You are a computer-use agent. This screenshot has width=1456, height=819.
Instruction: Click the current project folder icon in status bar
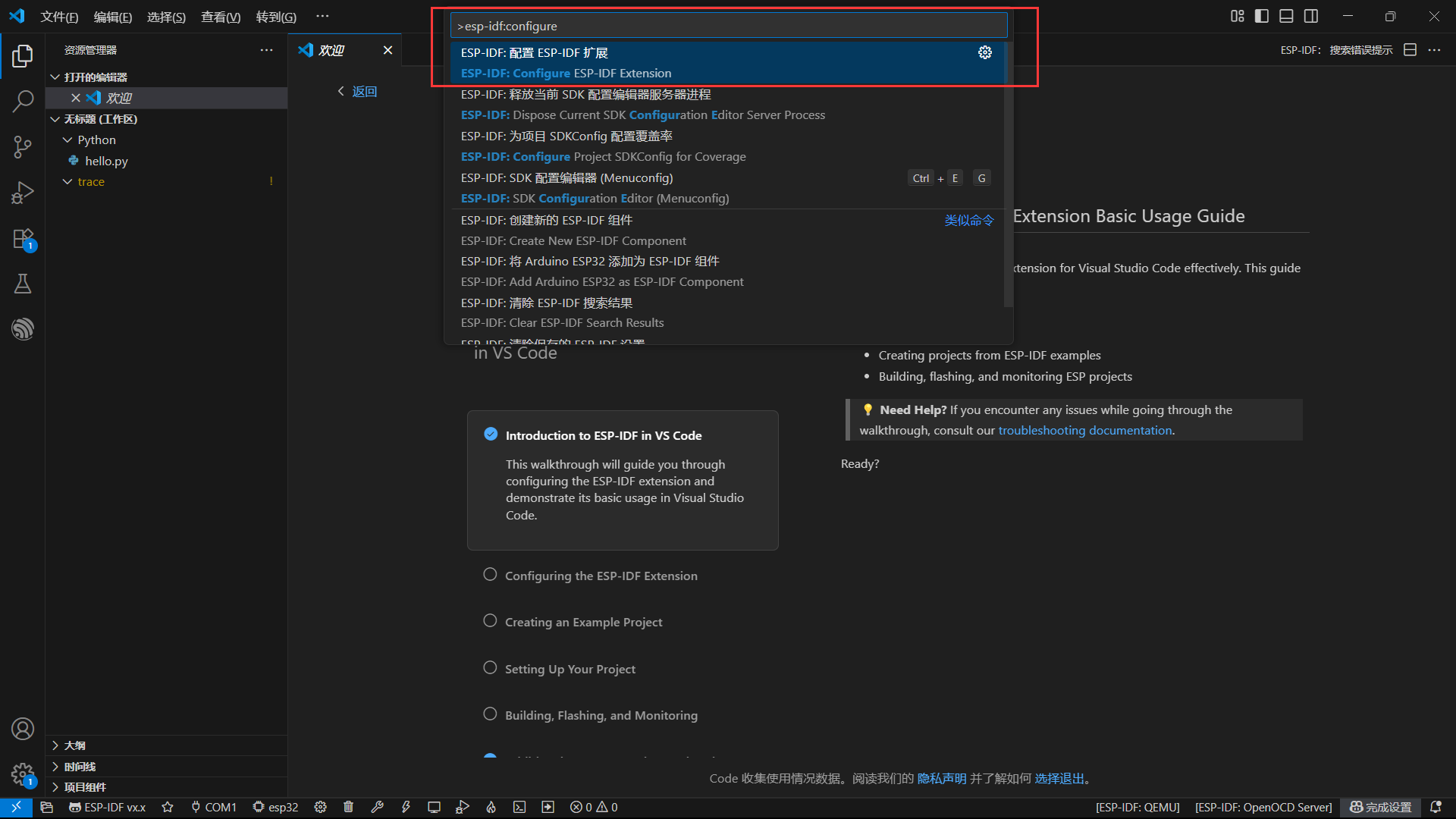pyautogui.click(x=46, y=808)
